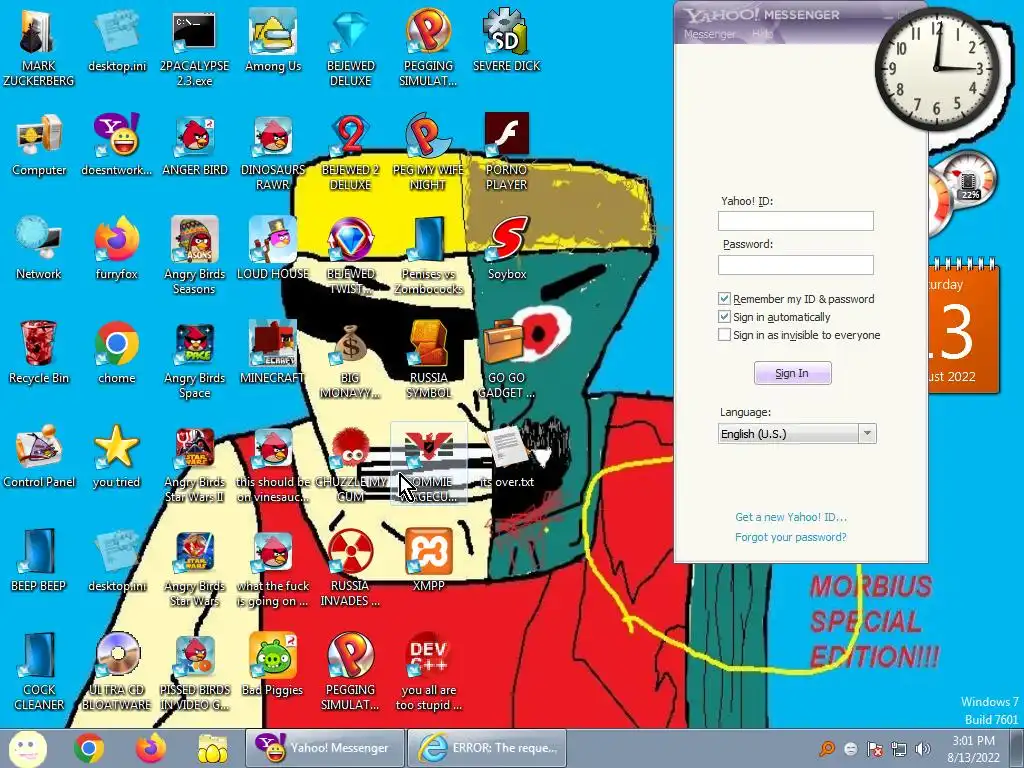Focus the Password input field
Image resolution: width=1024 pixels, height=768 pixels.
tap(795, 264)
